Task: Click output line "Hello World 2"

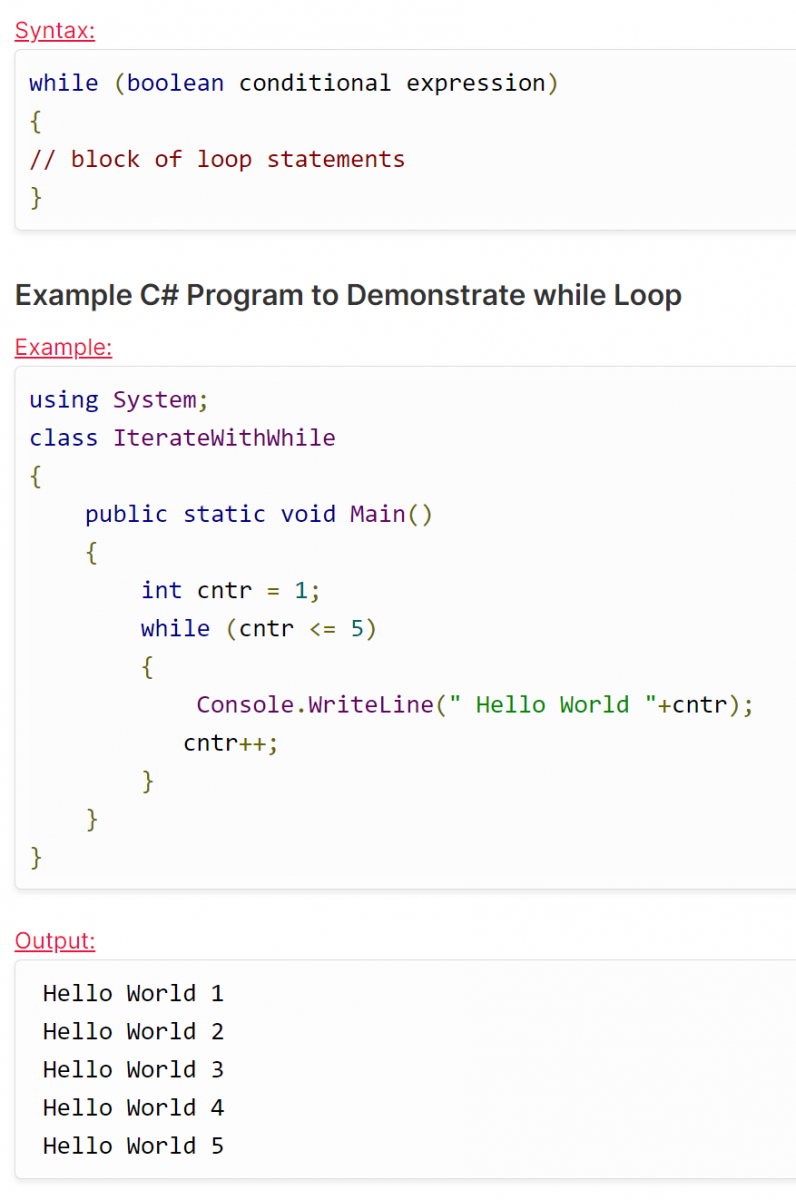Action: pyautogui.click(x=133, y=1031)
